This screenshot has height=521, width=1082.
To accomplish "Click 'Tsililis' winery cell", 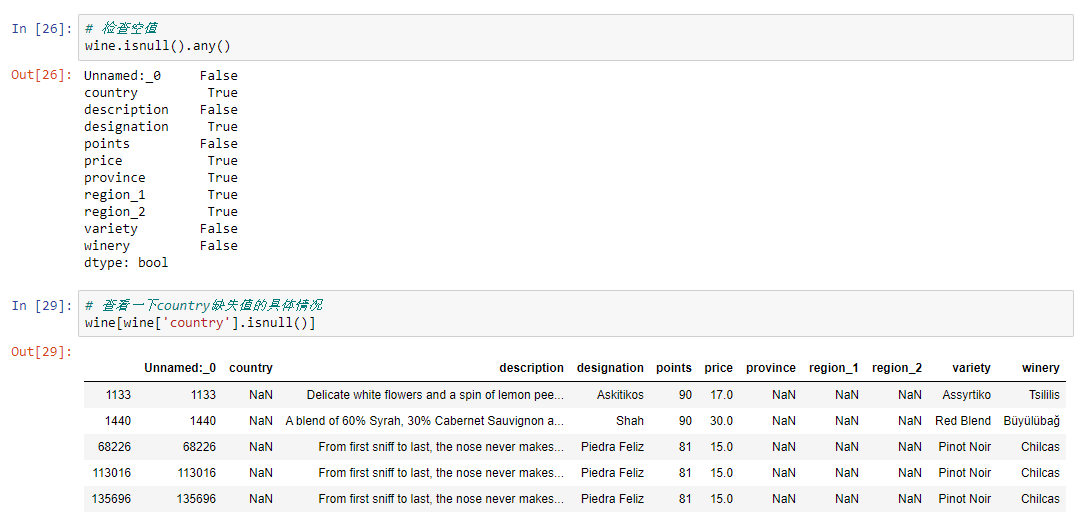I will coord(1043,395).
